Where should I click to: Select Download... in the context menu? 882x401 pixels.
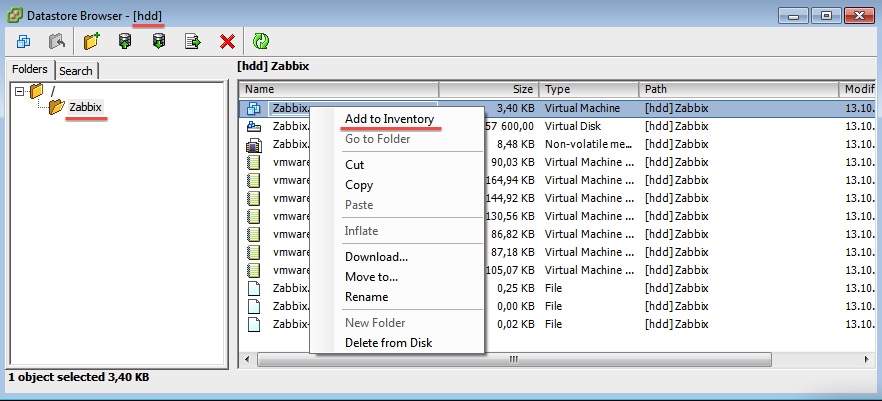pos(376,257)
